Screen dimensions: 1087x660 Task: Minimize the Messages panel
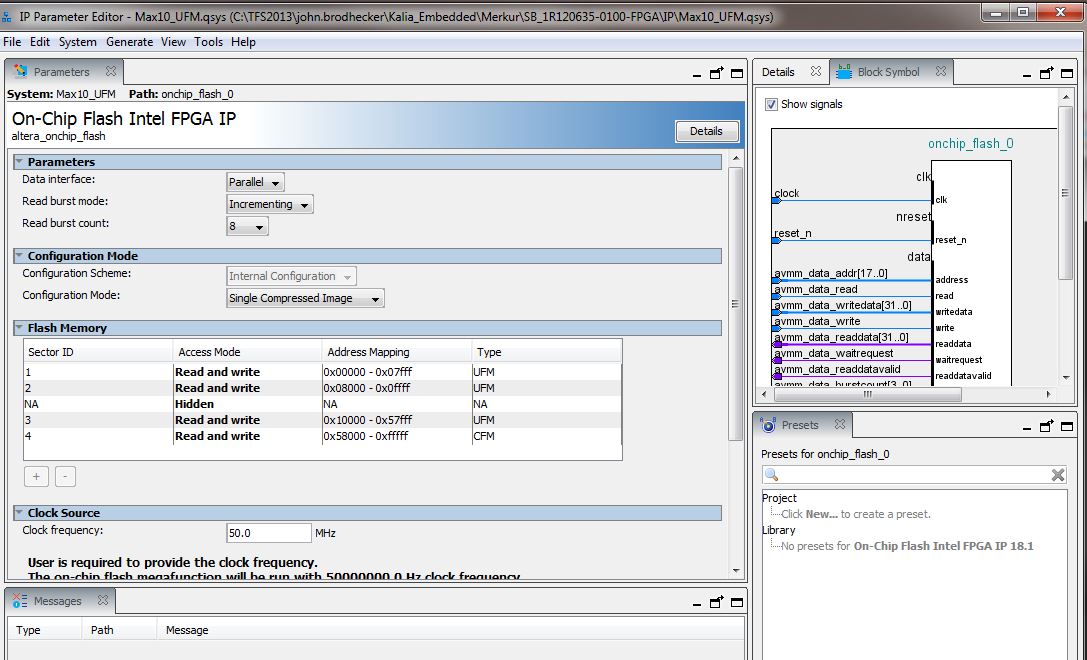point(697,604)
